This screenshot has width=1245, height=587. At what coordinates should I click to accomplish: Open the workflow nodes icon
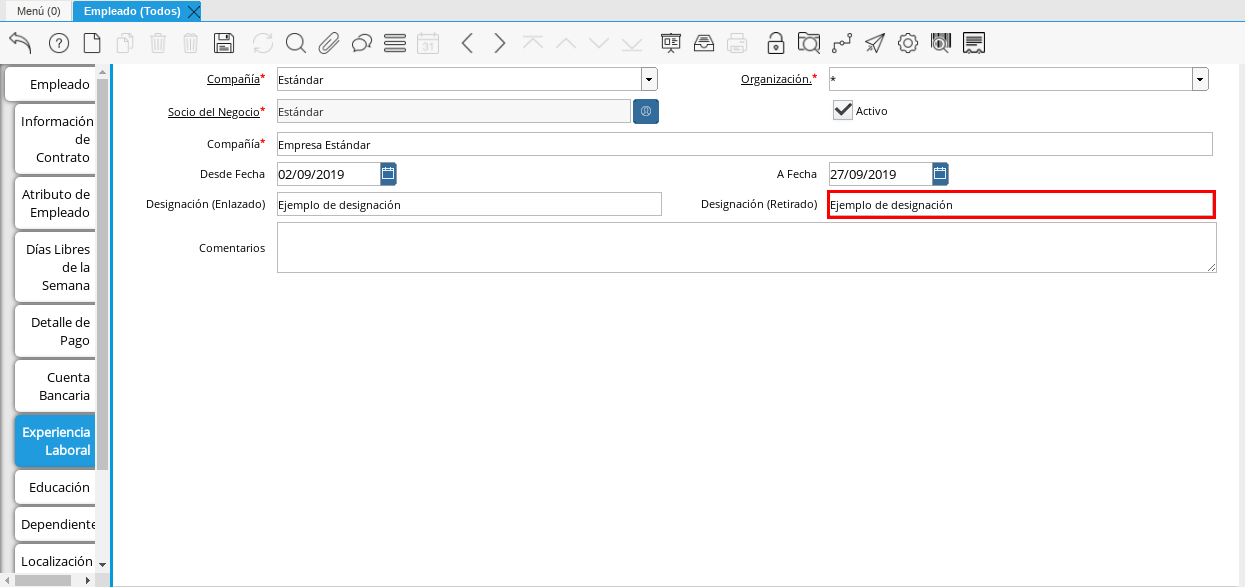[842, 43]
